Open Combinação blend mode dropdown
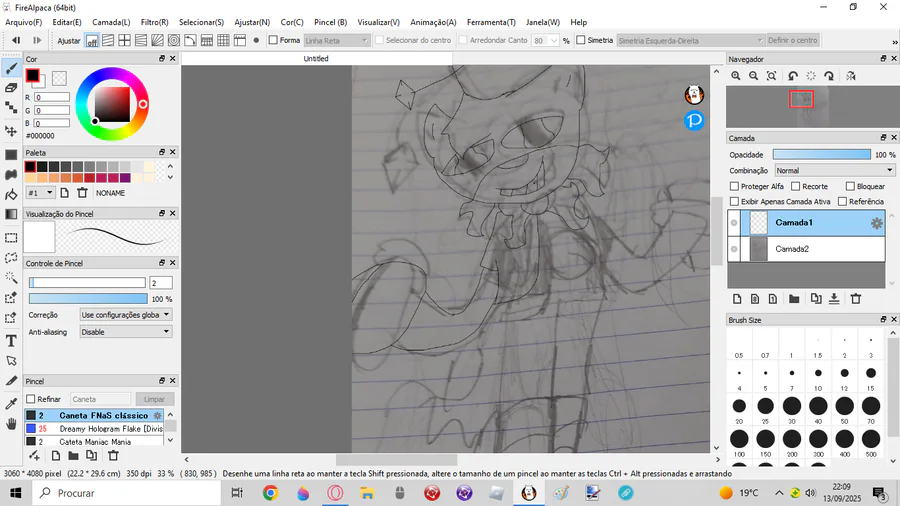The width and height of the screenshot is (900, 506). [835, 170]
